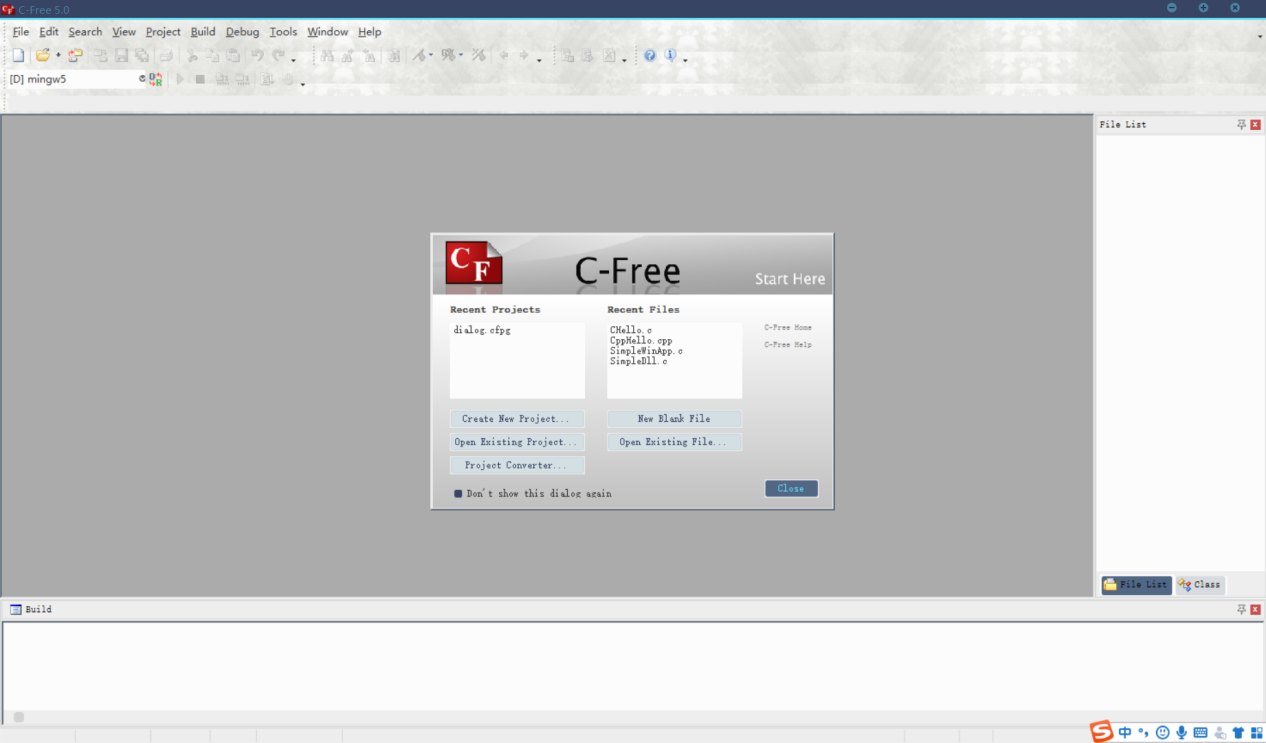Click the New Blank File button

[x=674, y=419]
